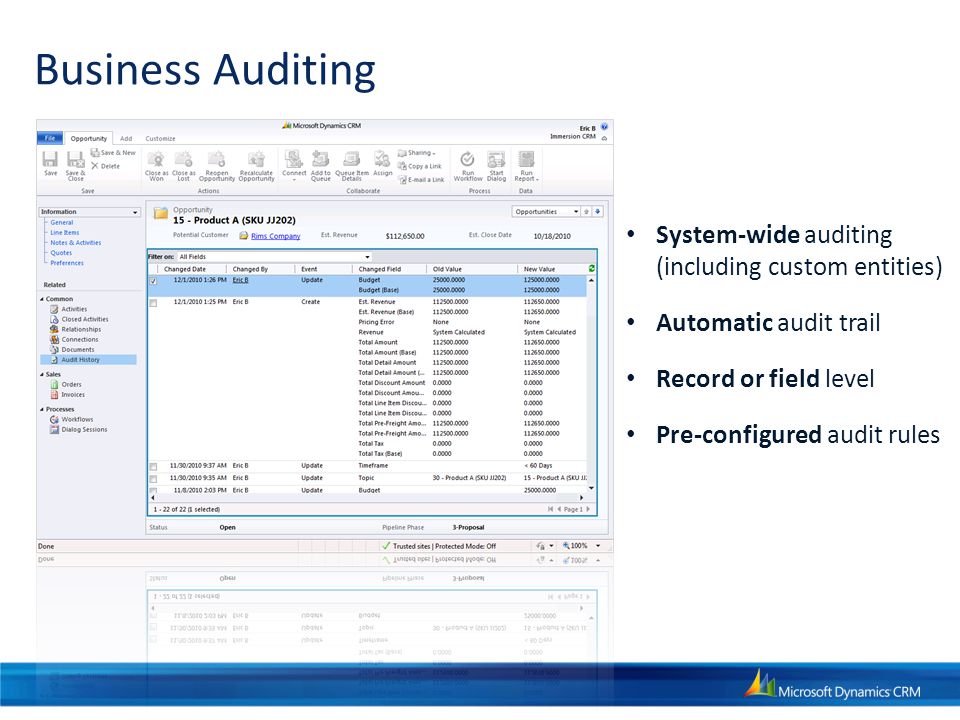The width and height of the screenshot is (960, 720).
Task: Go to first page of audit grid
Action: click(x=550, y=509)
